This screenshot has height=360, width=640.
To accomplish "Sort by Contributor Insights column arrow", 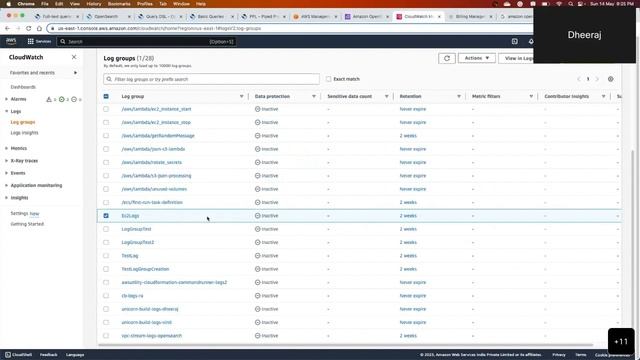I will pyautogui.click(x=603, y=96).
